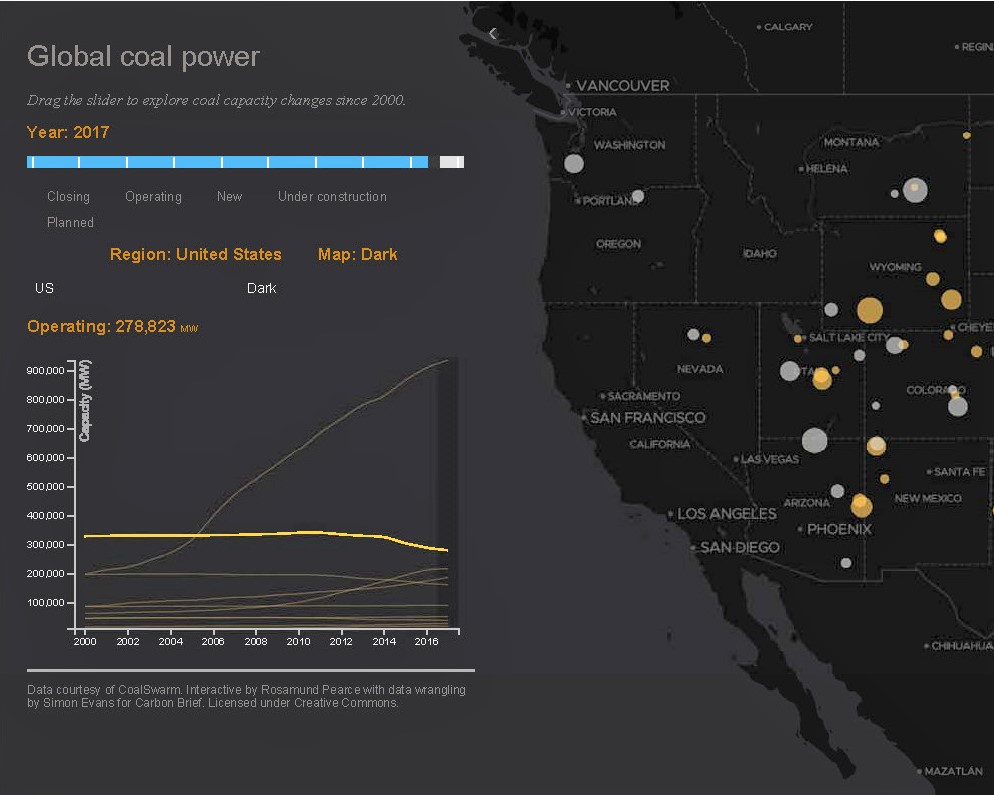Click the 2016 label on the year axis
Screen dimensions: 994x795
click(x=426, y=641)
